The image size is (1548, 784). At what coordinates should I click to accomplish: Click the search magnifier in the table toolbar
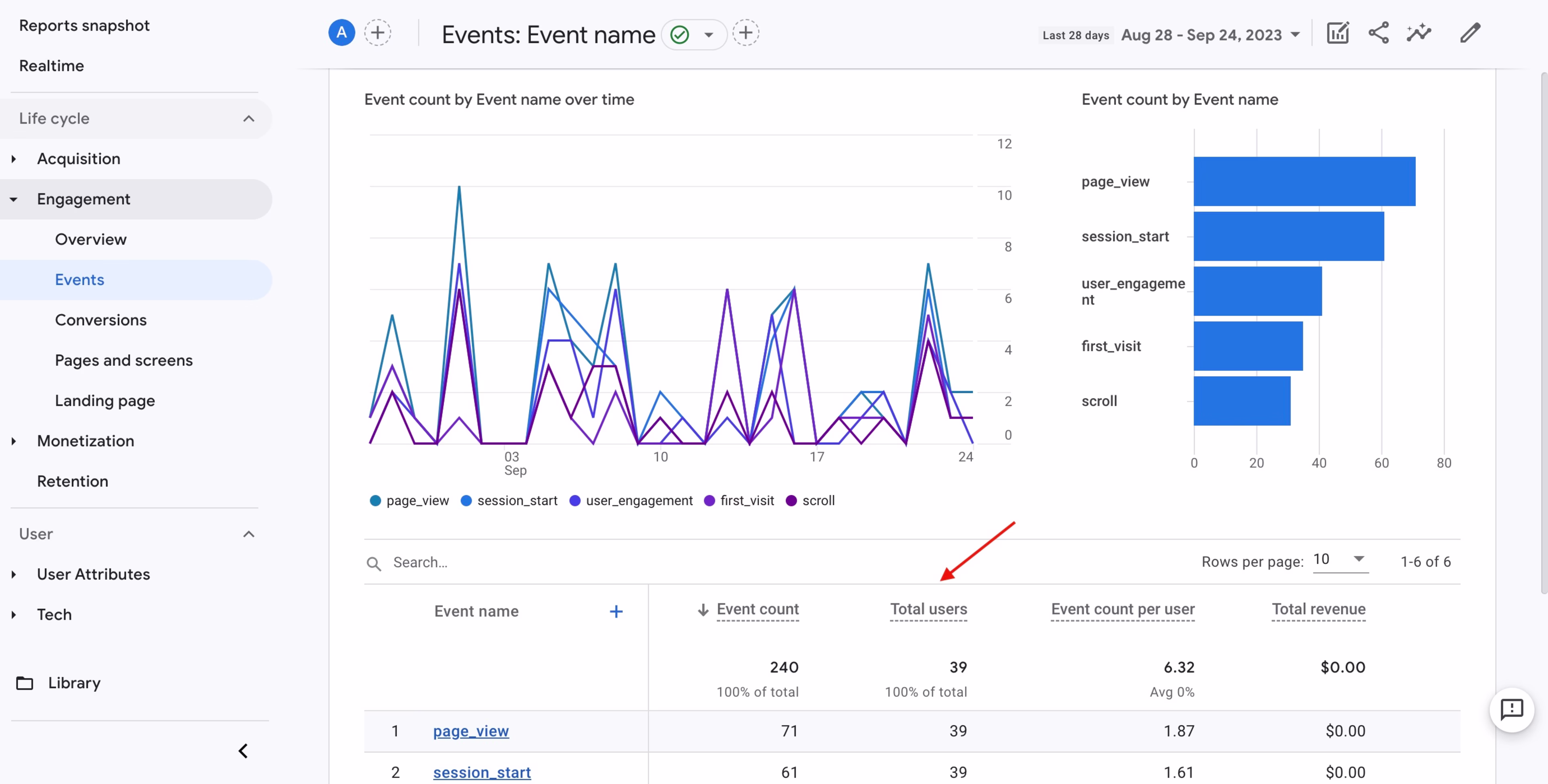click(x=374, y=563)
